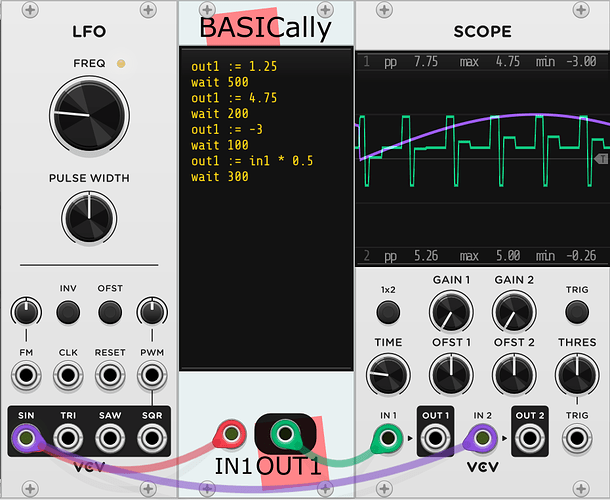Screen dimensions: 610x500
Task: Click the LFO FREQ knob
Action: 89,115
